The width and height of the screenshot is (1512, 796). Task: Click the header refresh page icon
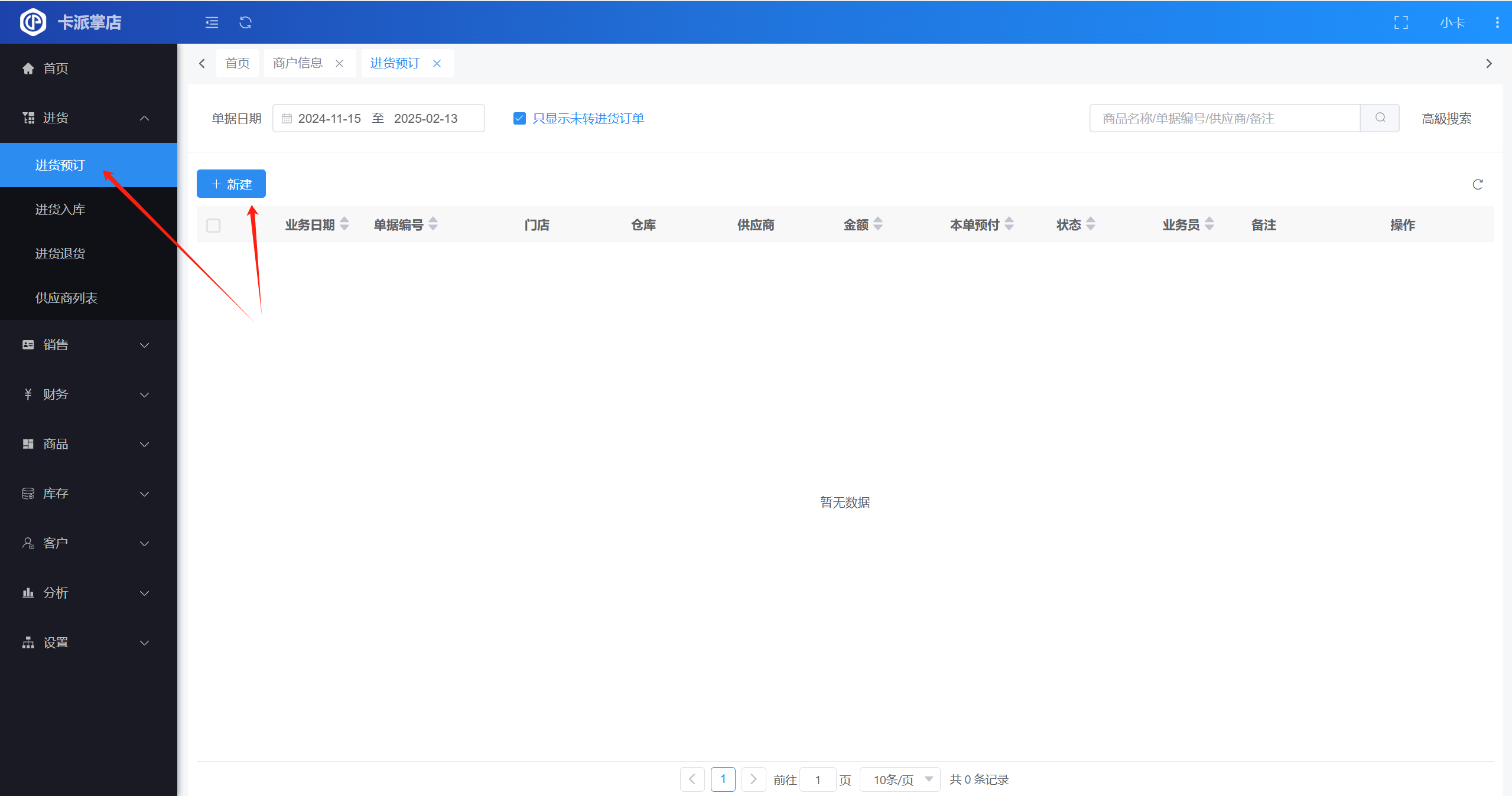(245, 22)
